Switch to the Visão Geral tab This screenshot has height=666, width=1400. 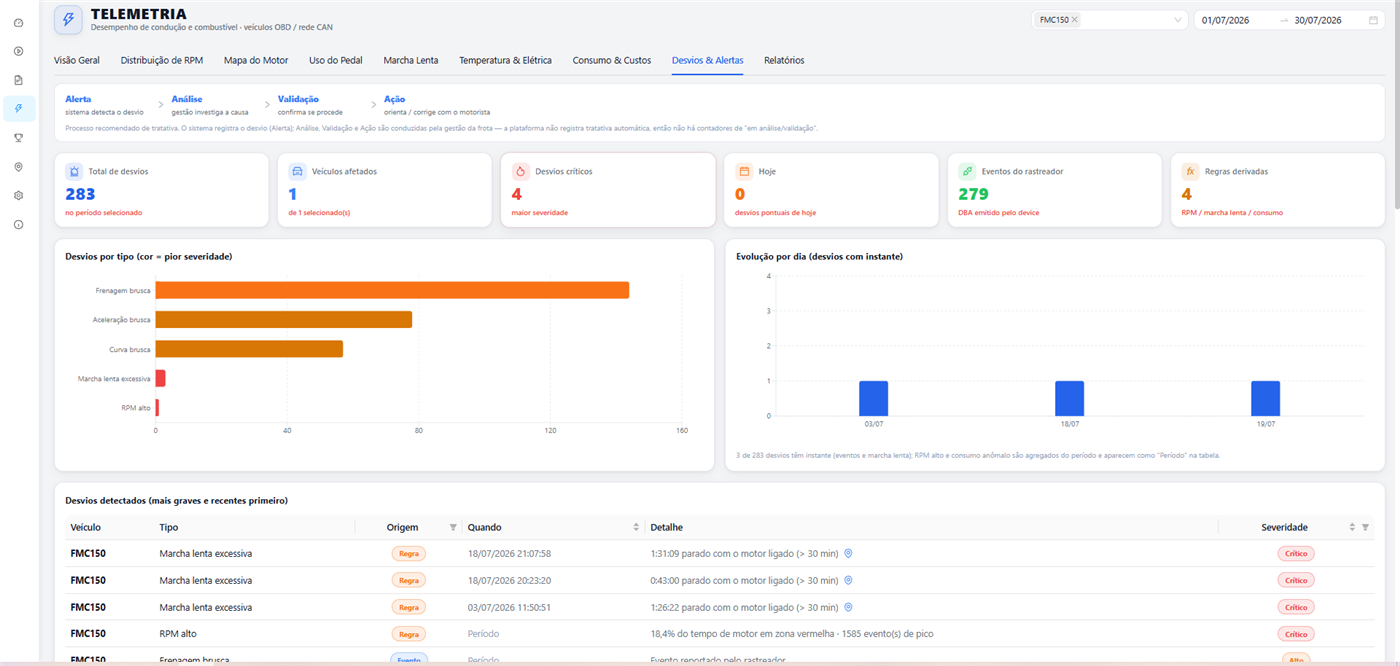pyautogui.click(x=77, y=60)
